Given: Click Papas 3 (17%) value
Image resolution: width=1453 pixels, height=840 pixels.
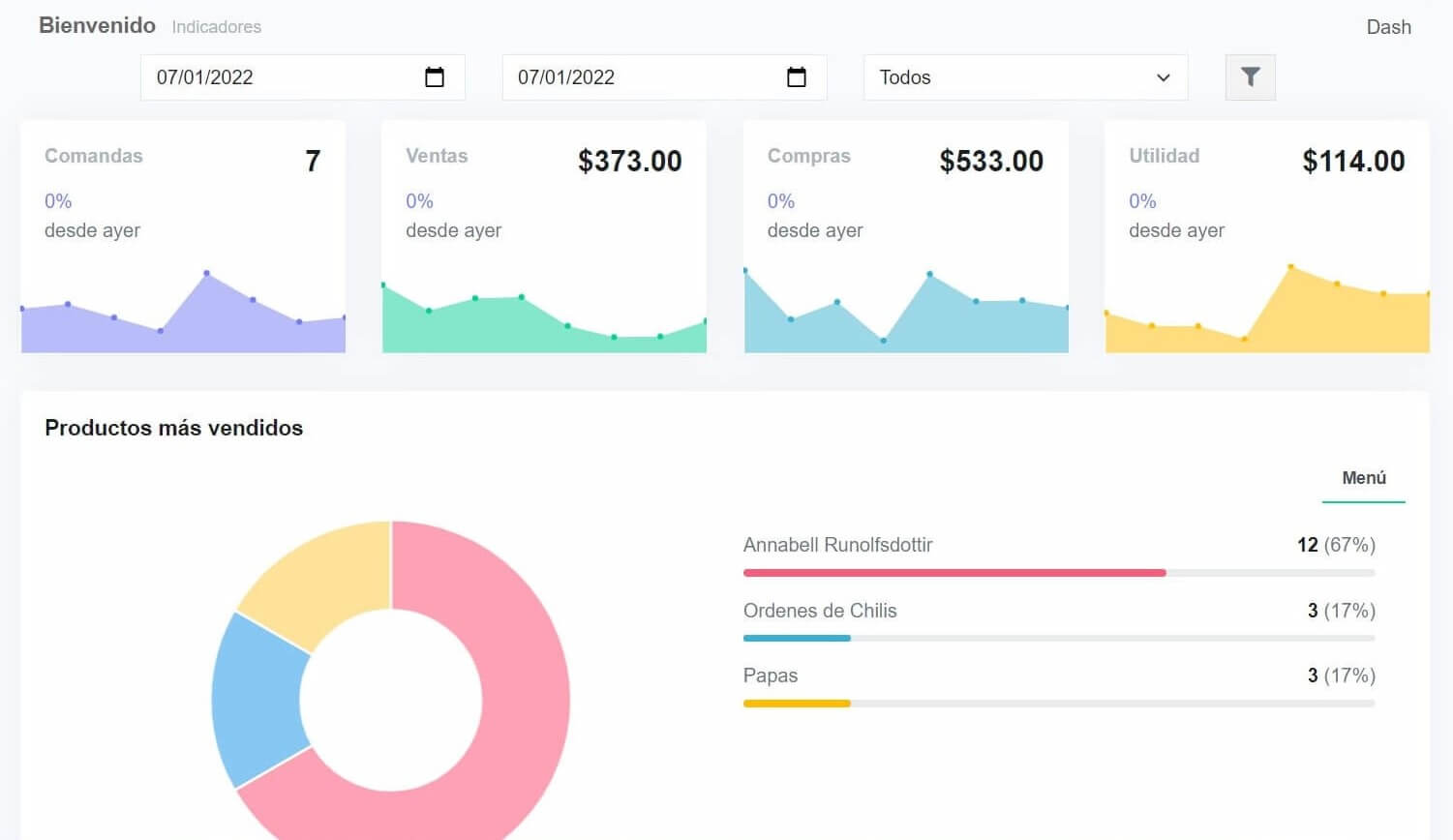Looking at the screenshot, I should 1341,675.
